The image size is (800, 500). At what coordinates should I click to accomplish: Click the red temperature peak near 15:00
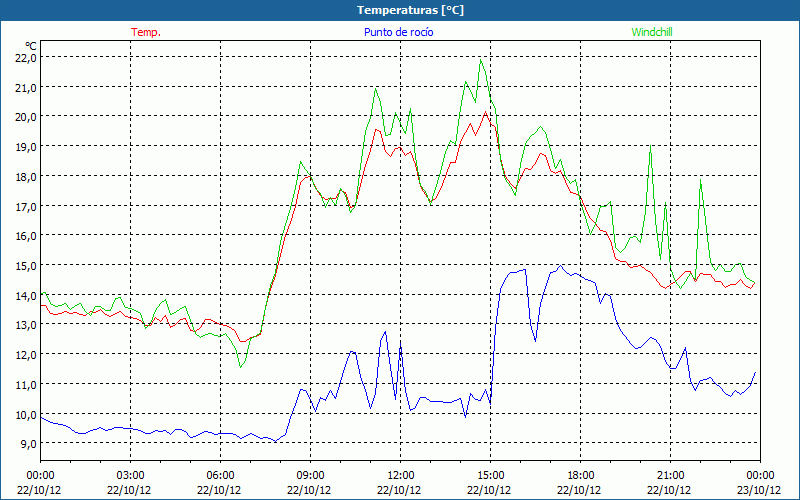click(x=485, y=112)
